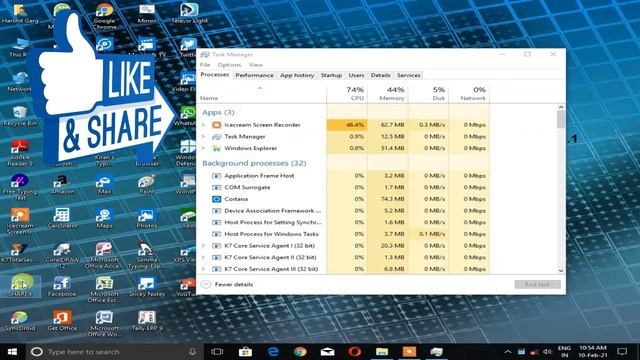This screenshot has width=640, height=360.
Task: Open the File menu in Task Manager
Action: (205, 65)
